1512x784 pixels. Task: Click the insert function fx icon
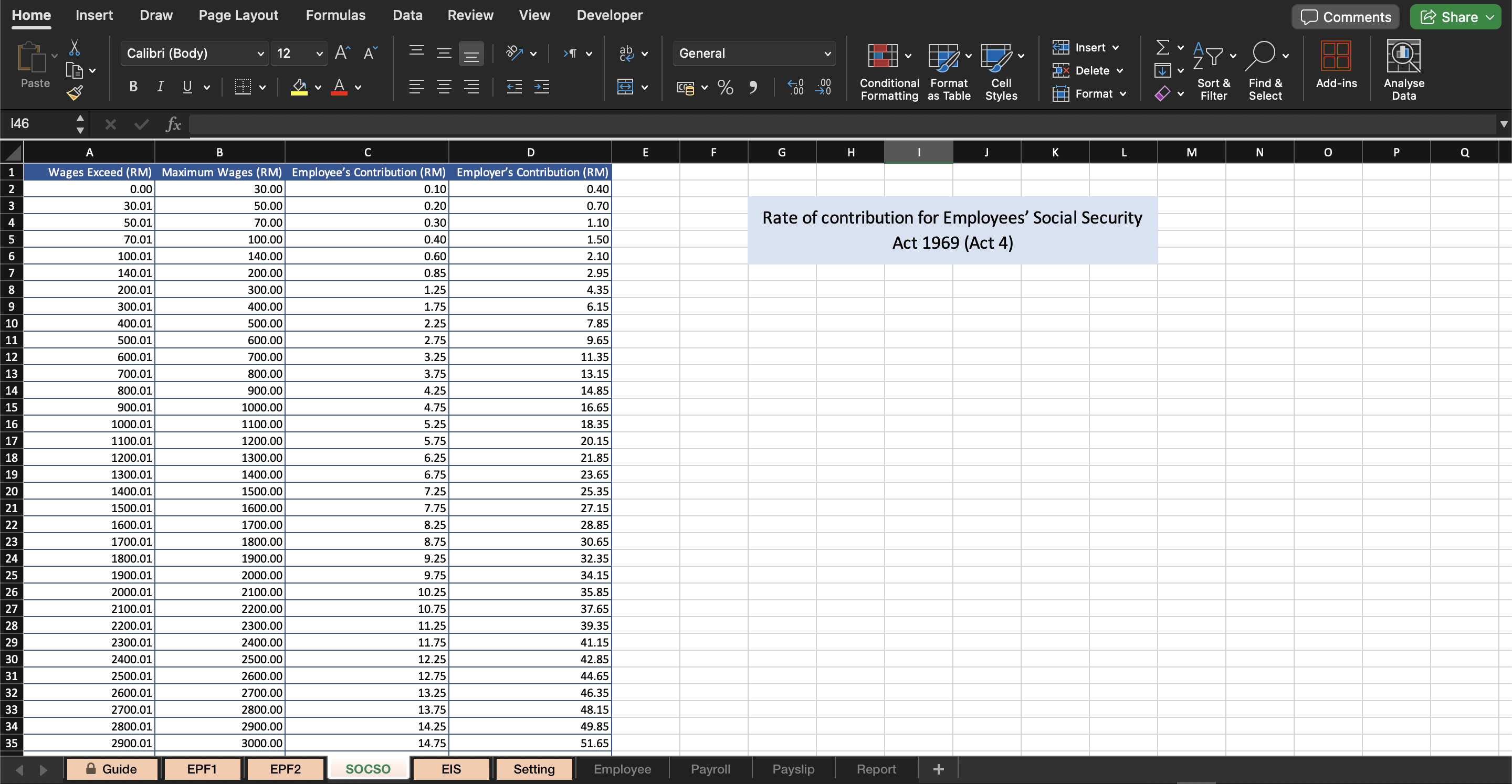173,124
